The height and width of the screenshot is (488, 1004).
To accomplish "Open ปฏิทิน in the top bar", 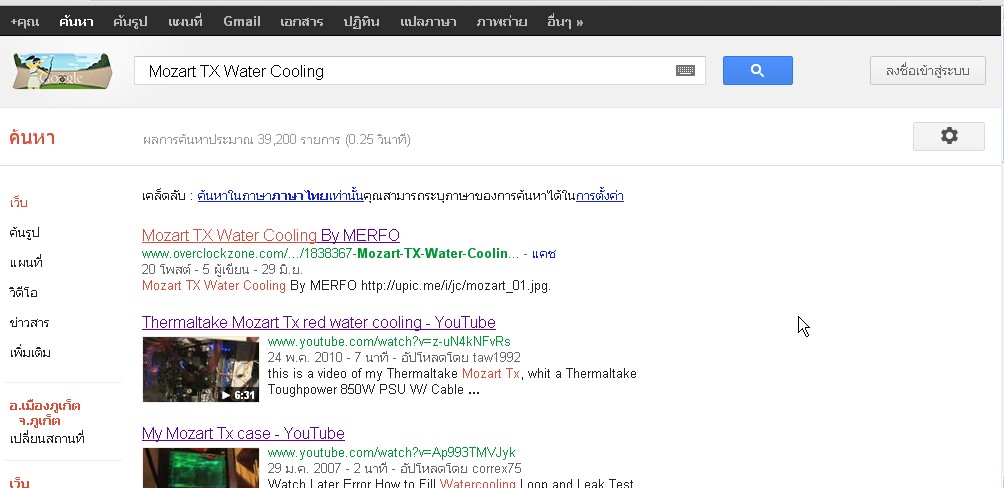I will (x=361, y=22).
